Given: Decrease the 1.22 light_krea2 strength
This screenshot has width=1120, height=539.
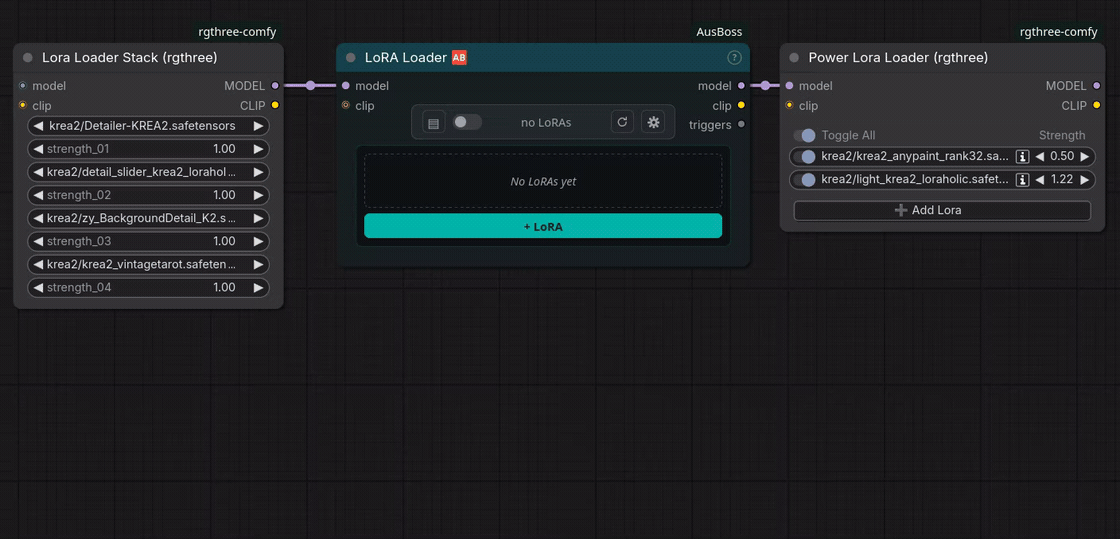Looking at the screenshot, I should [x=1040, y=179].
